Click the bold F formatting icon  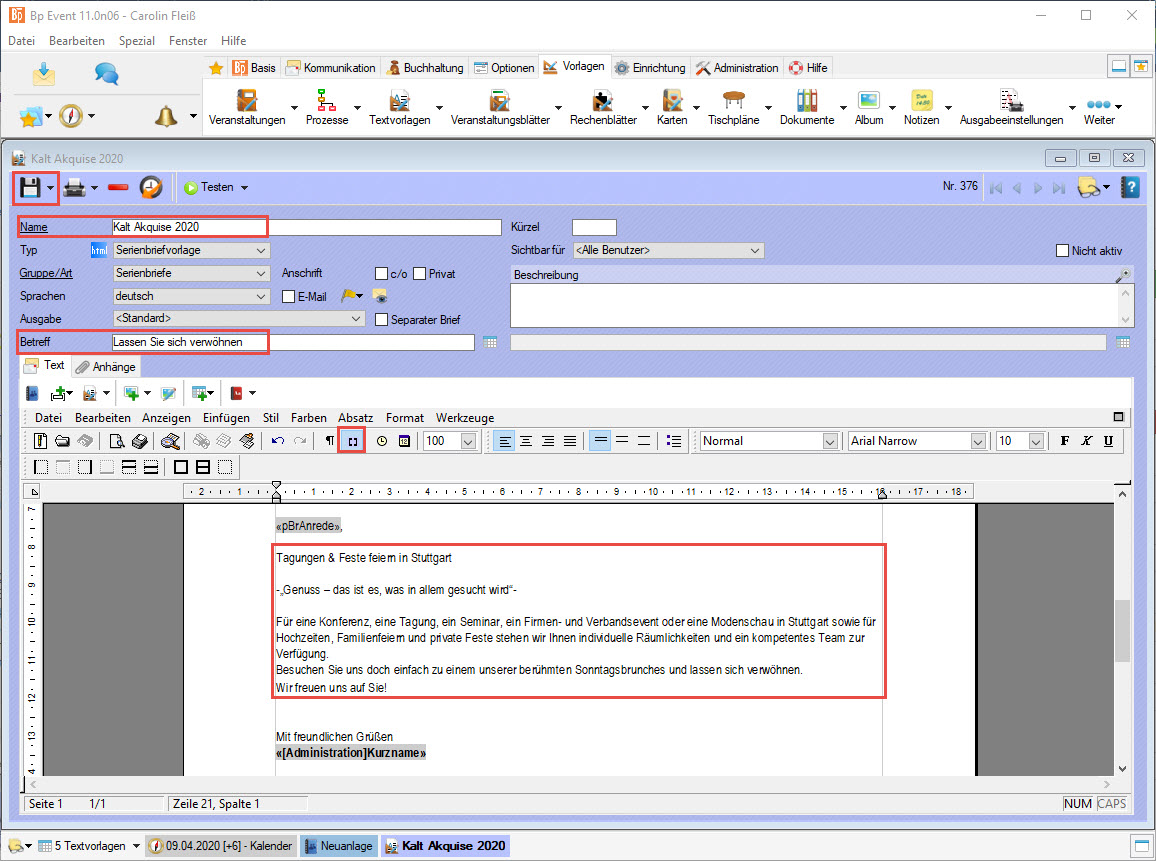pos(1064,441)
